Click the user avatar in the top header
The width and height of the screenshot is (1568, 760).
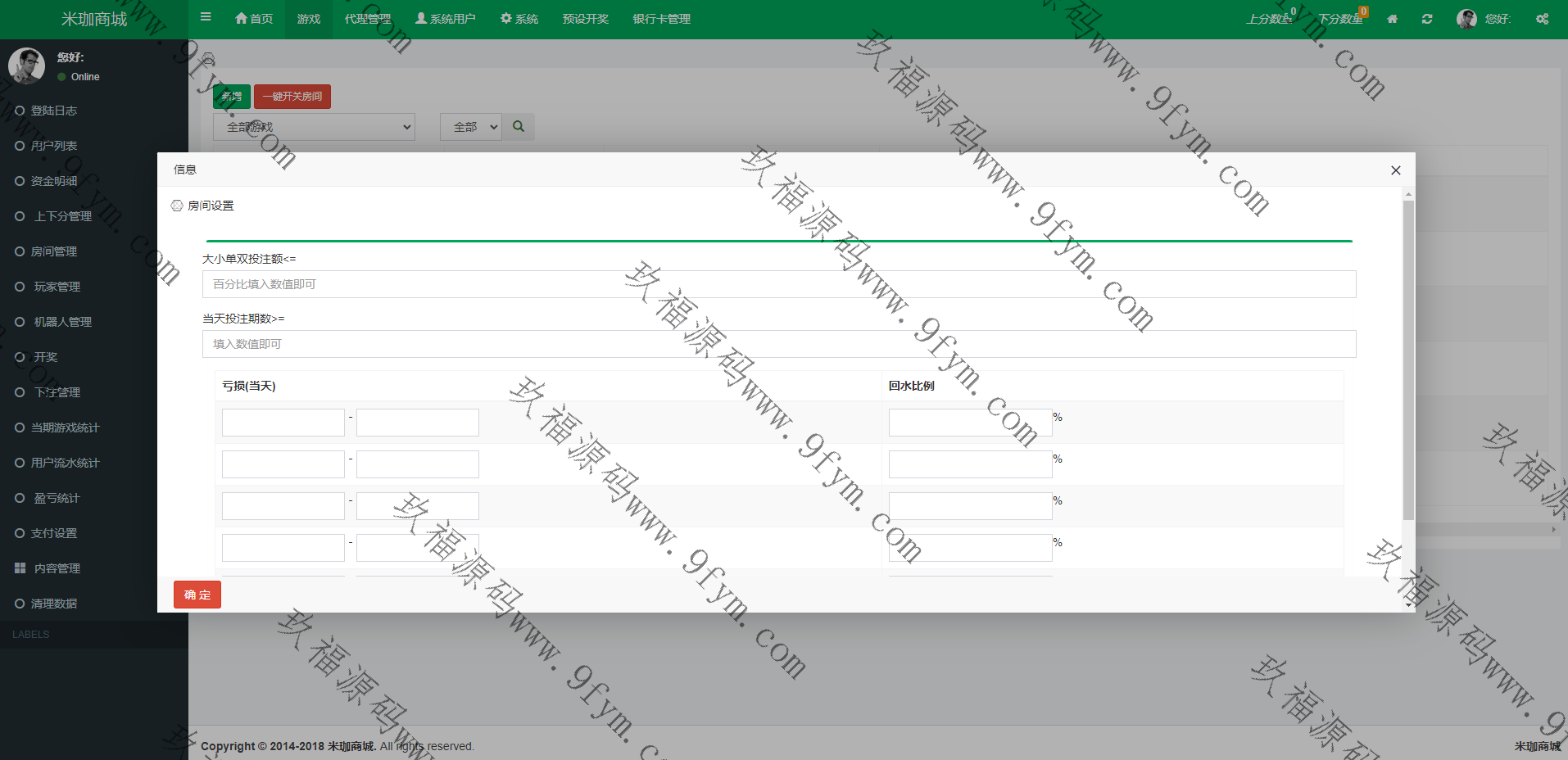coord(1466,19)
